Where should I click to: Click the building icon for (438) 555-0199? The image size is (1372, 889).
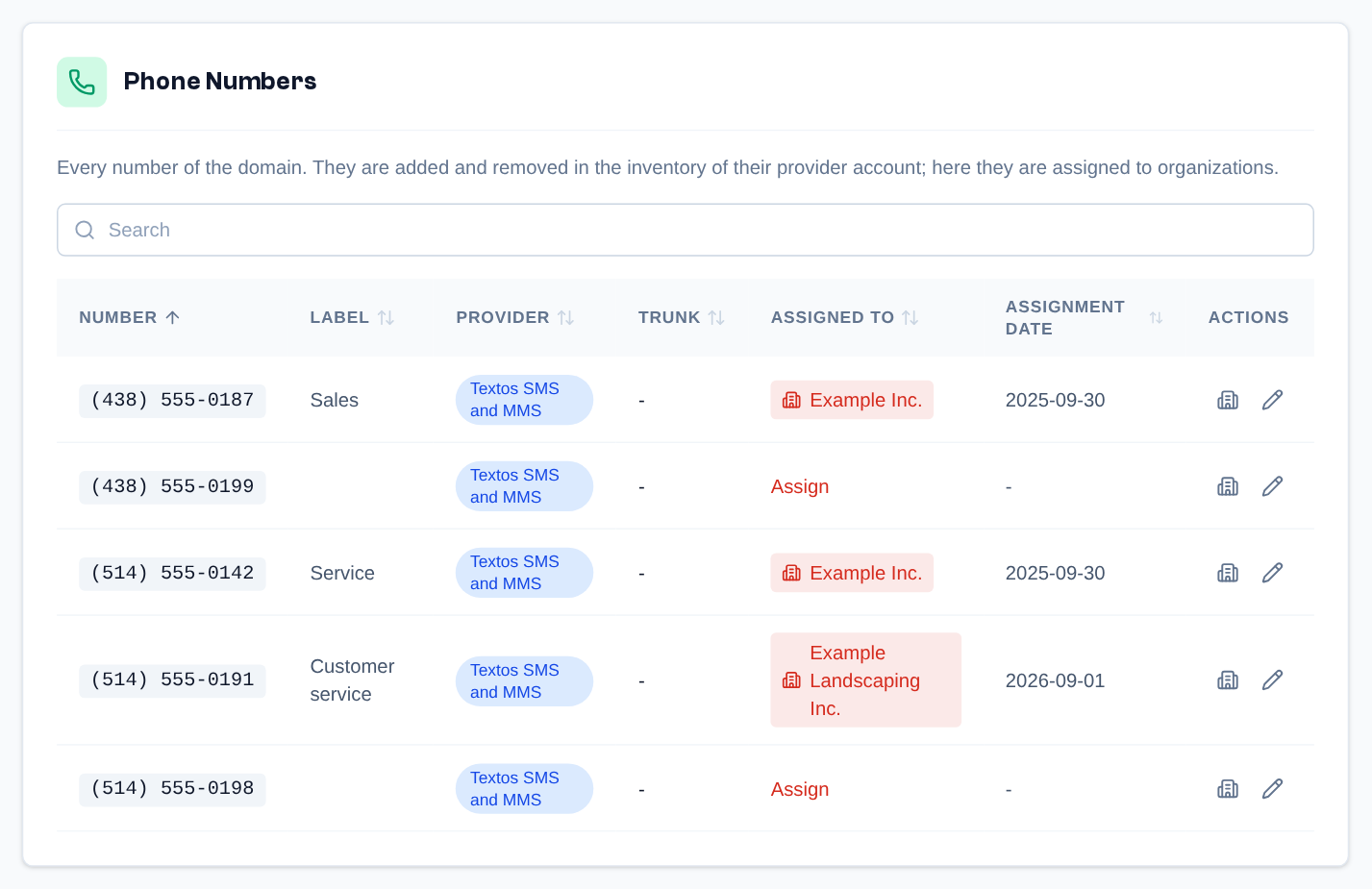(x=1228, y=486)
